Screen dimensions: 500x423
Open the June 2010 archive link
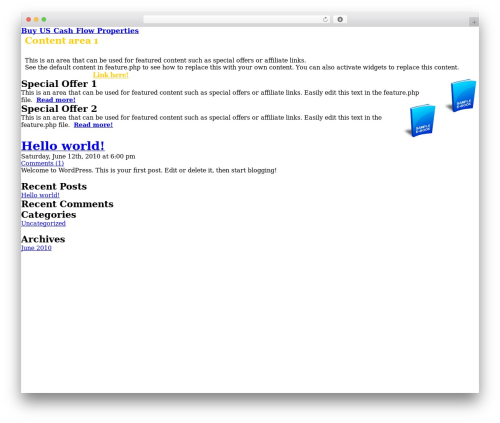pos(36,248)
